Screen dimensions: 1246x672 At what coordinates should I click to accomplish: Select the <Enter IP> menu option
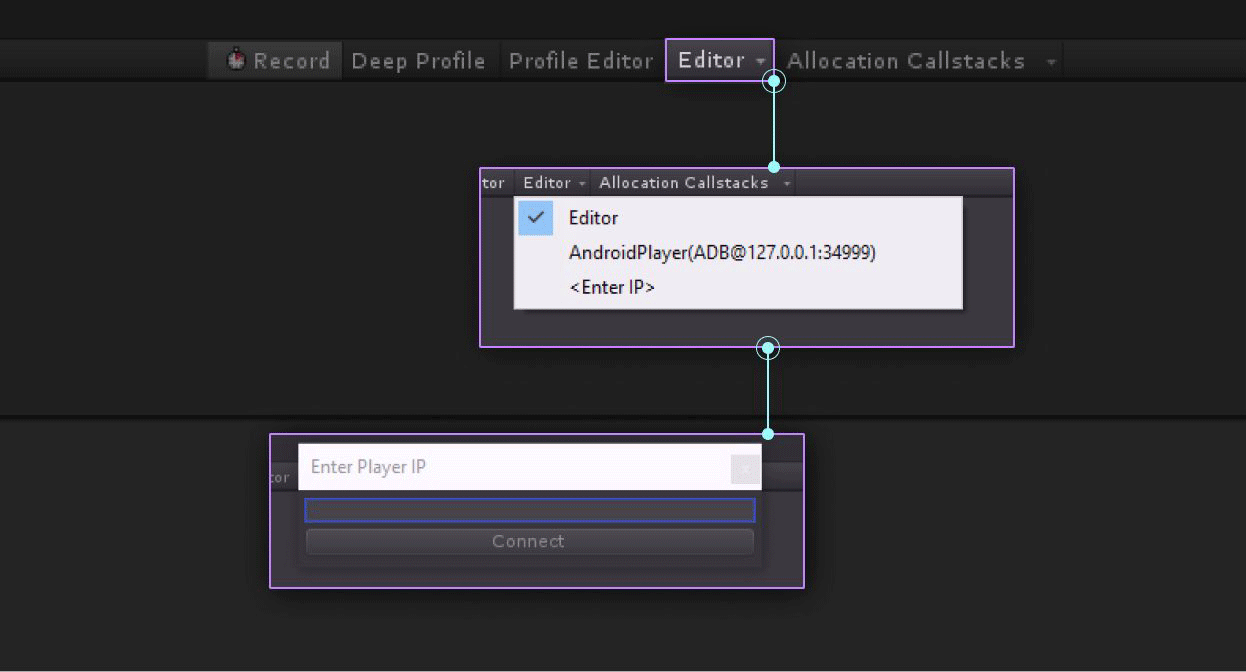[611, 287]
